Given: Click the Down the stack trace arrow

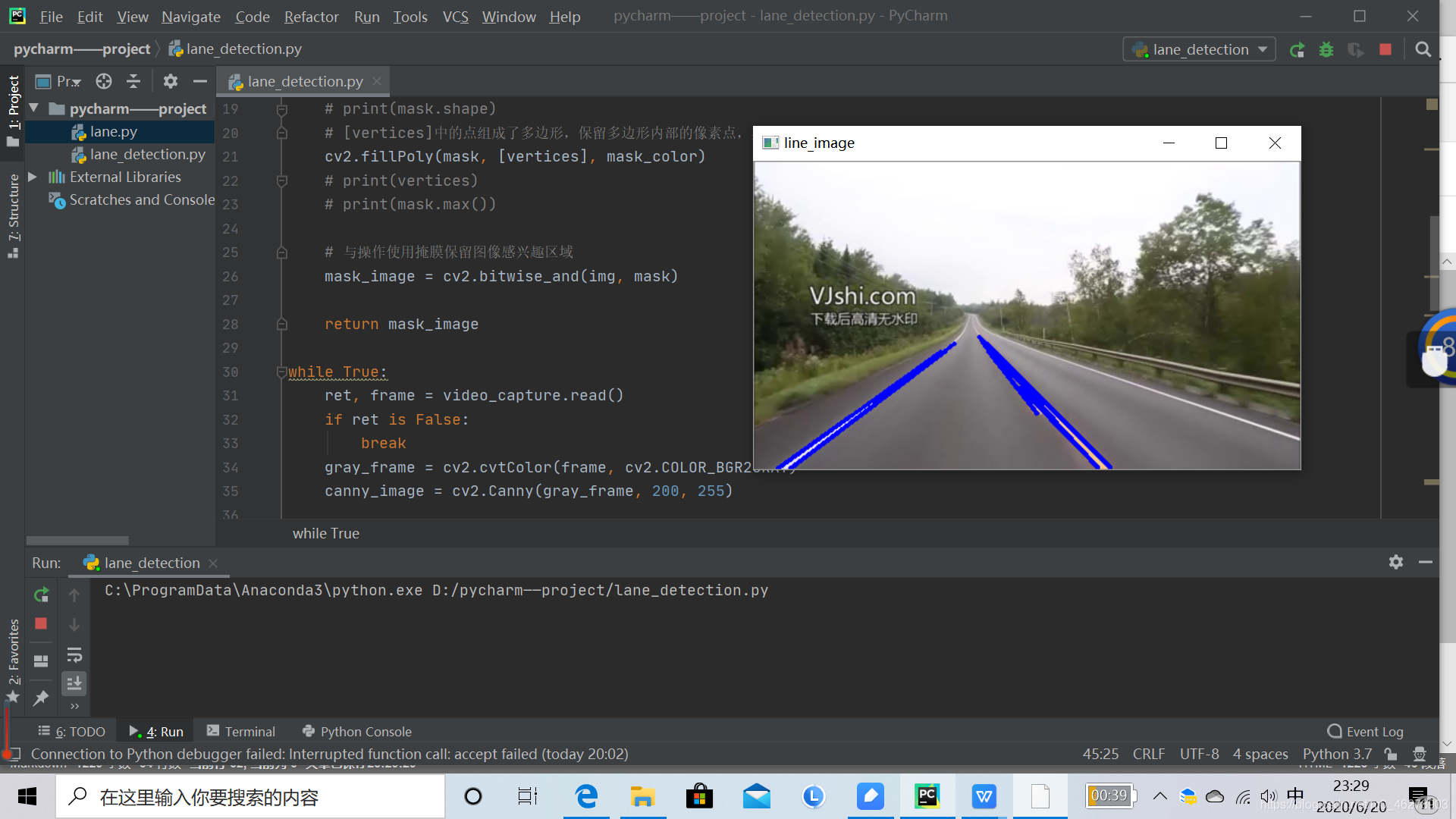Looking at the screenshot, I should click(x=74, y=625).
